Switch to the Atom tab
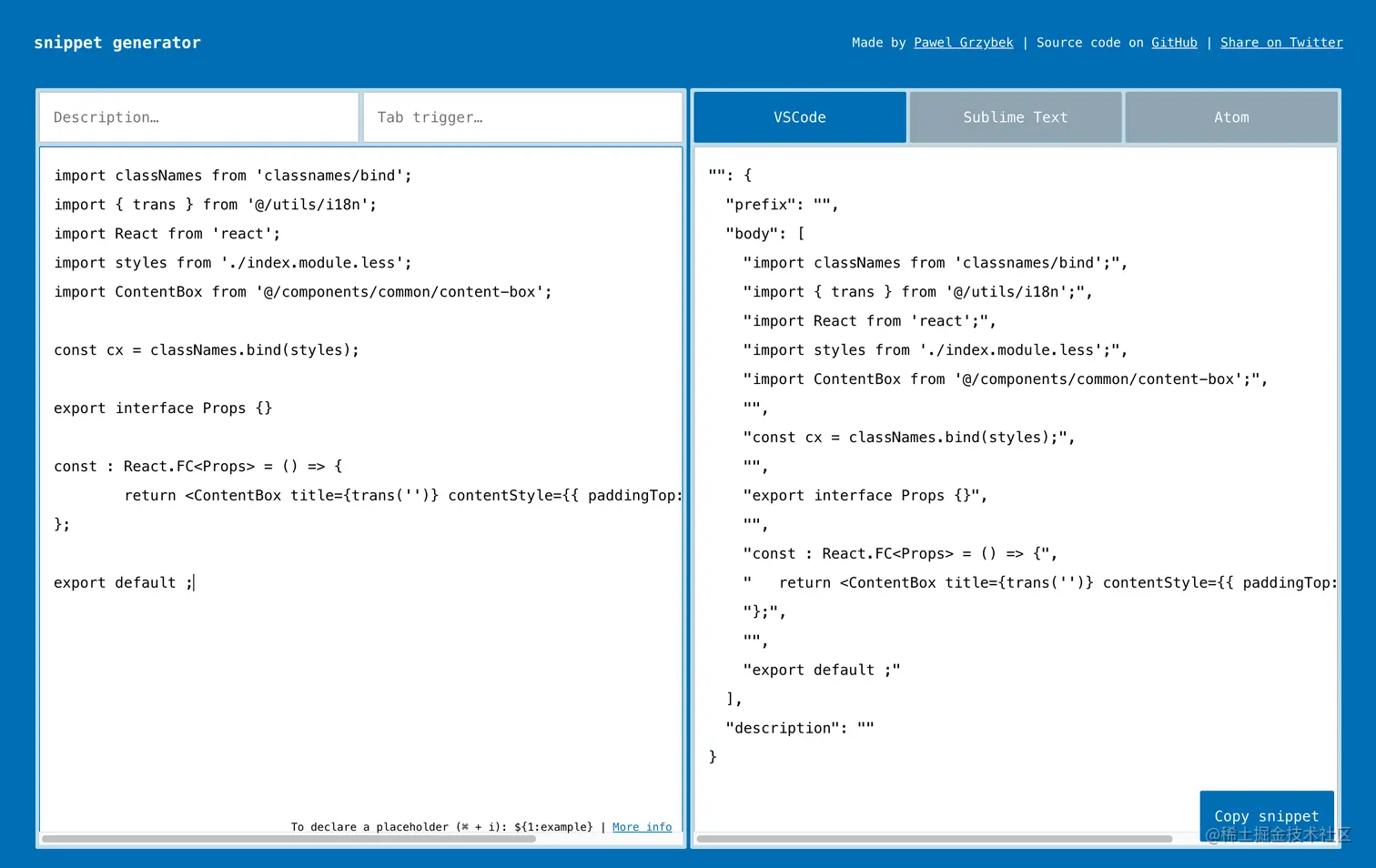Viewport: 1376px width, 868px height. coord(1231,117)
